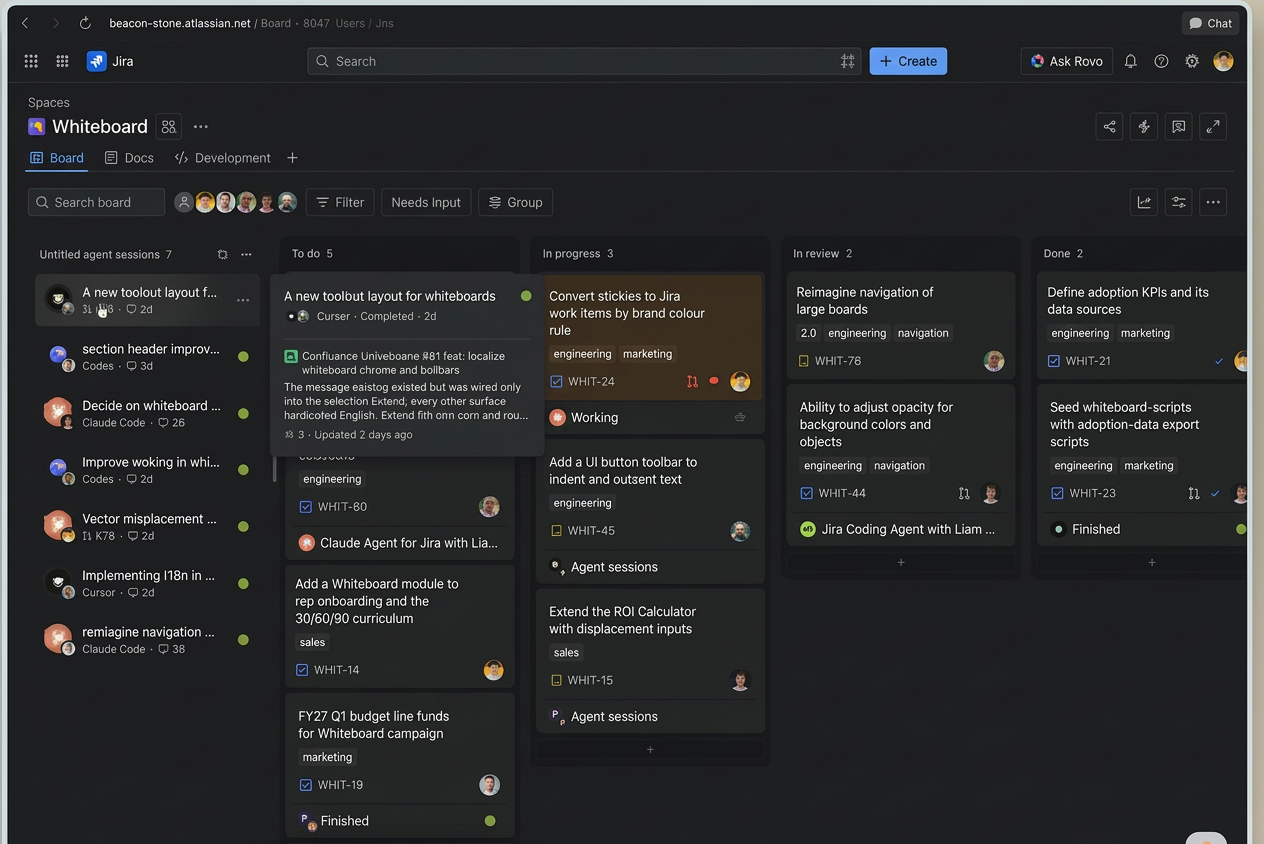Select 'remiagine navigation' session
The image size is (1264, 844).
coord(147,640)
